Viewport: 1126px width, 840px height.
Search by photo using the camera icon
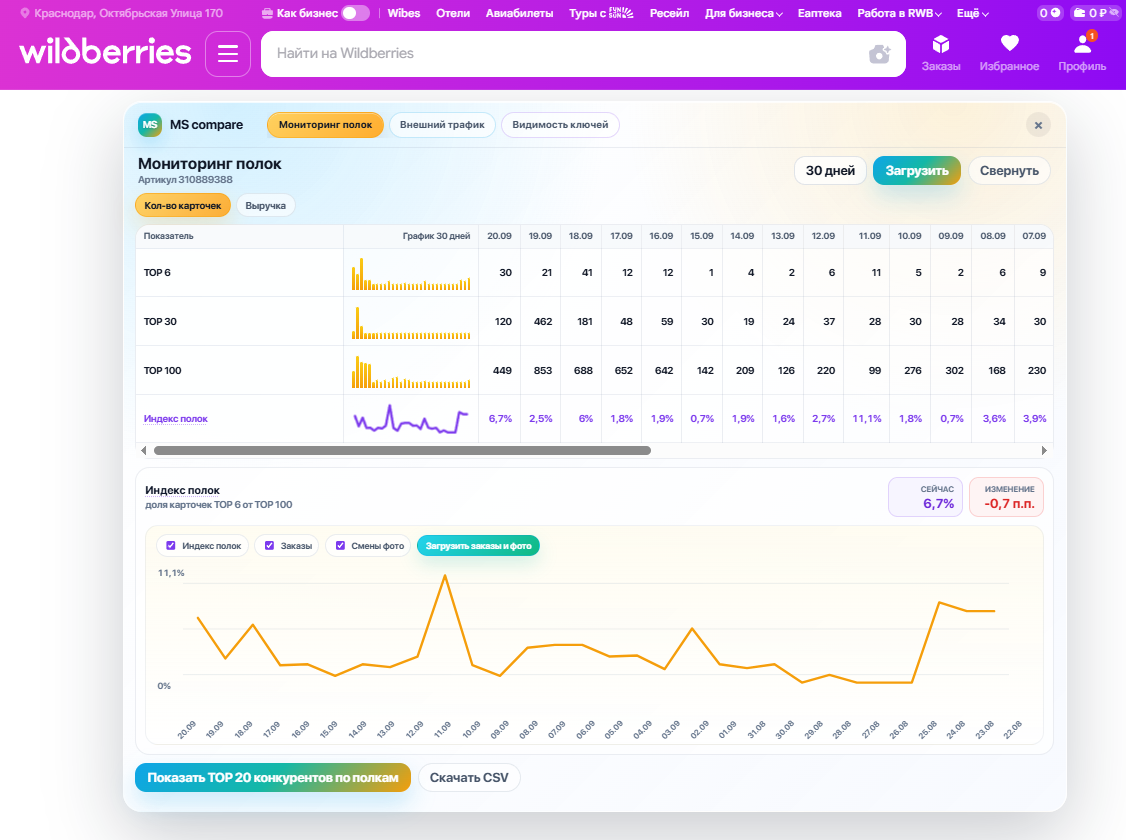click(x=880, y=54)
